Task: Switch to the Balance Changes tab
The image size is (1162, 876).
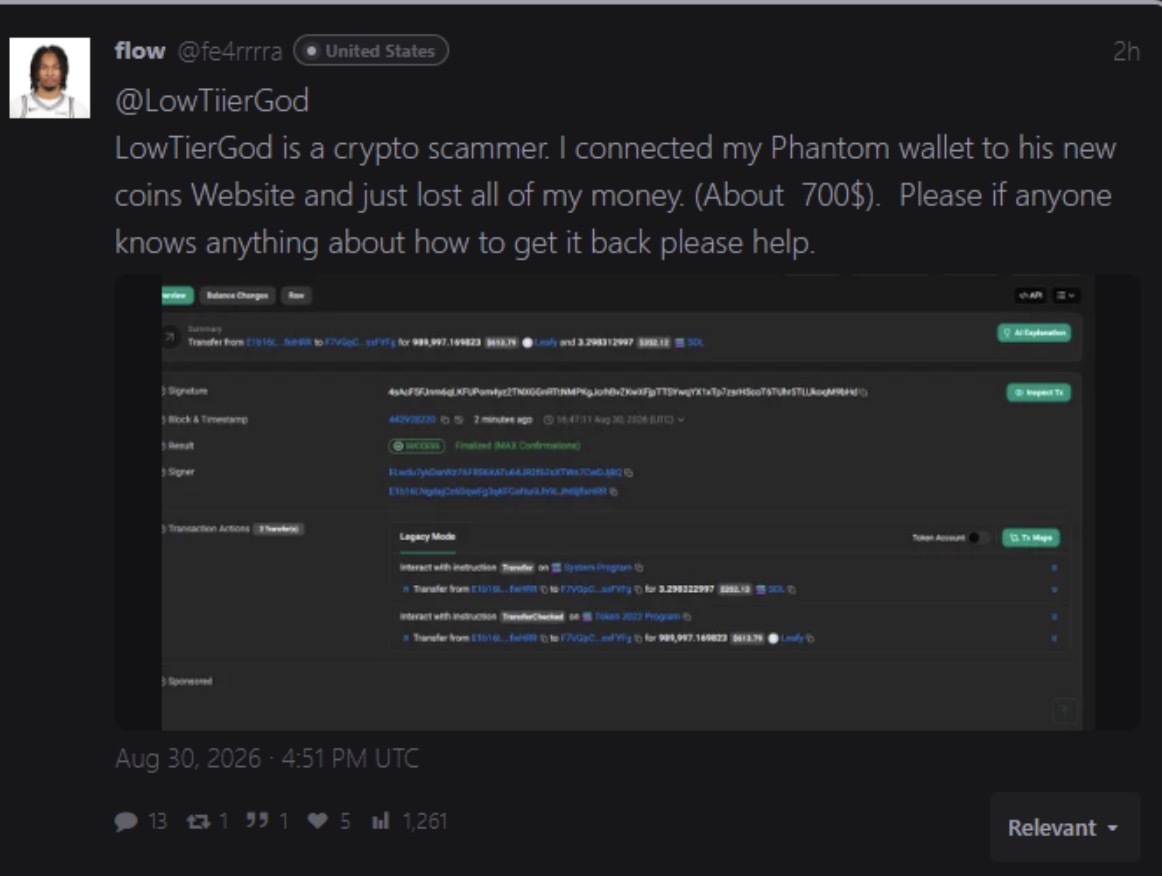Action: (x=237, y=296)
